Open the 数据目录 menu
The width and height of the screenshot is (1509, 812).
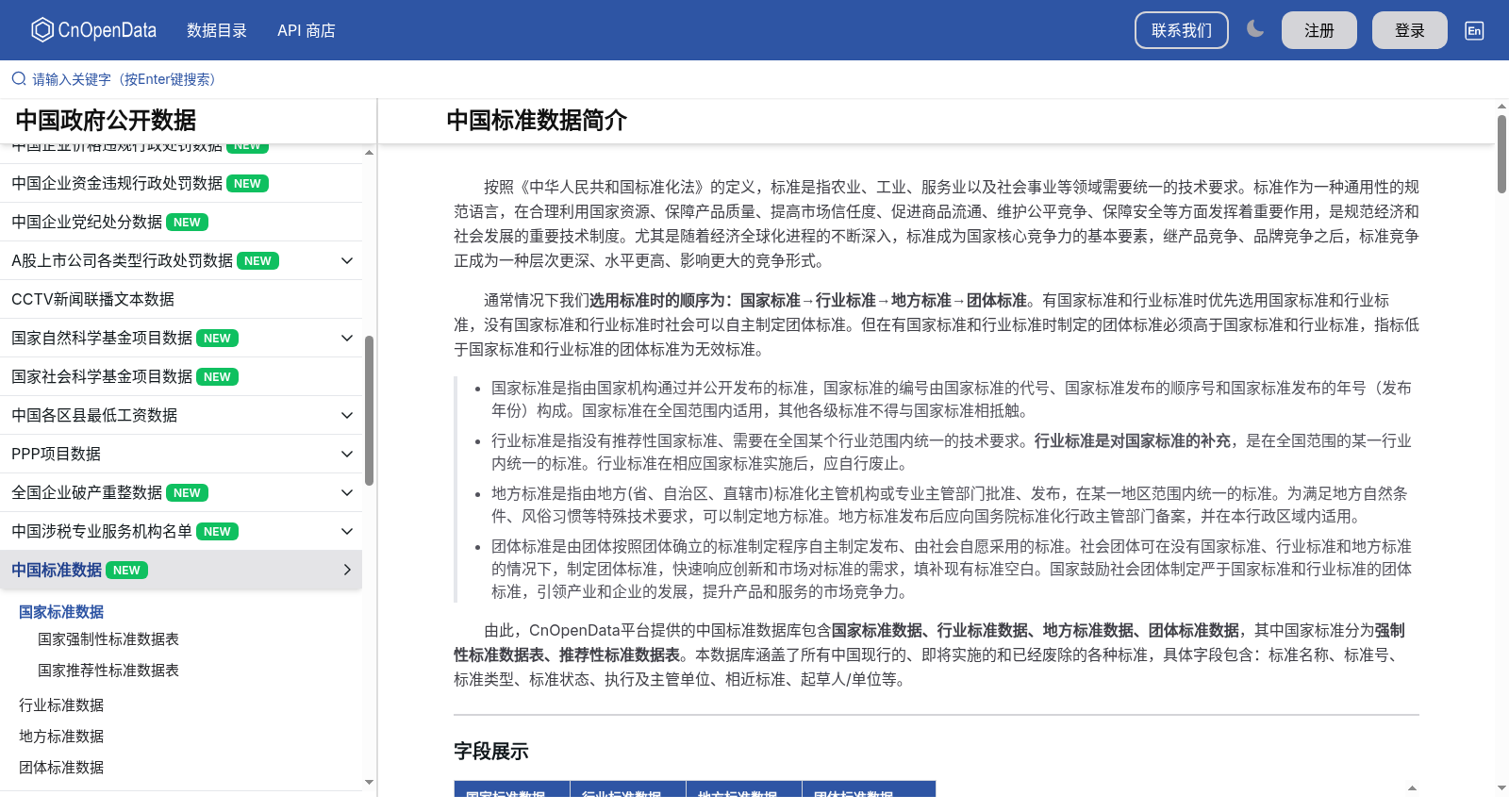click(x=217, y=30)
